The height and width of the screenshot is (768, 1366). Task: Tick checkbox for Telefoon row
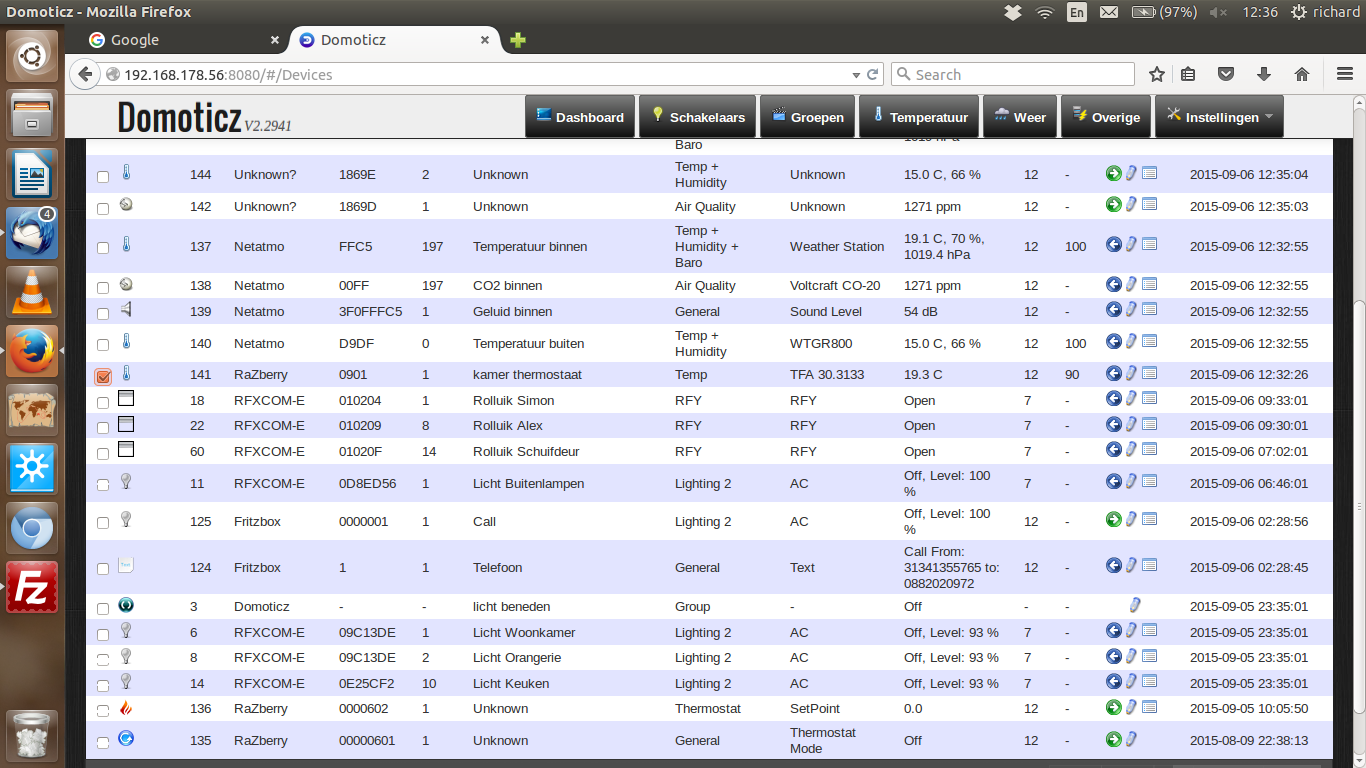tap(103, 569)
